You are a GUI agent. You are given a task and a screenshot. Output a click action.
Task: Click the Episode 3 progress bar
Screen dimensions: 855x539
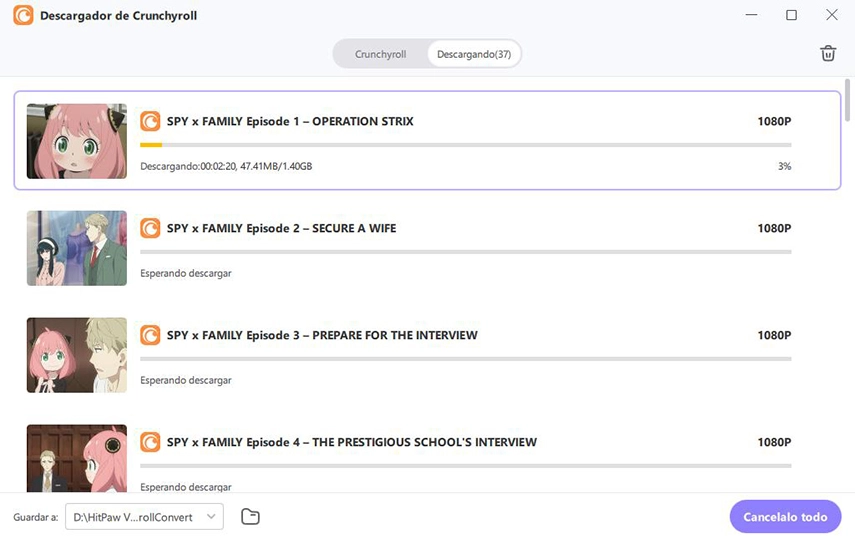coord(466,359)
